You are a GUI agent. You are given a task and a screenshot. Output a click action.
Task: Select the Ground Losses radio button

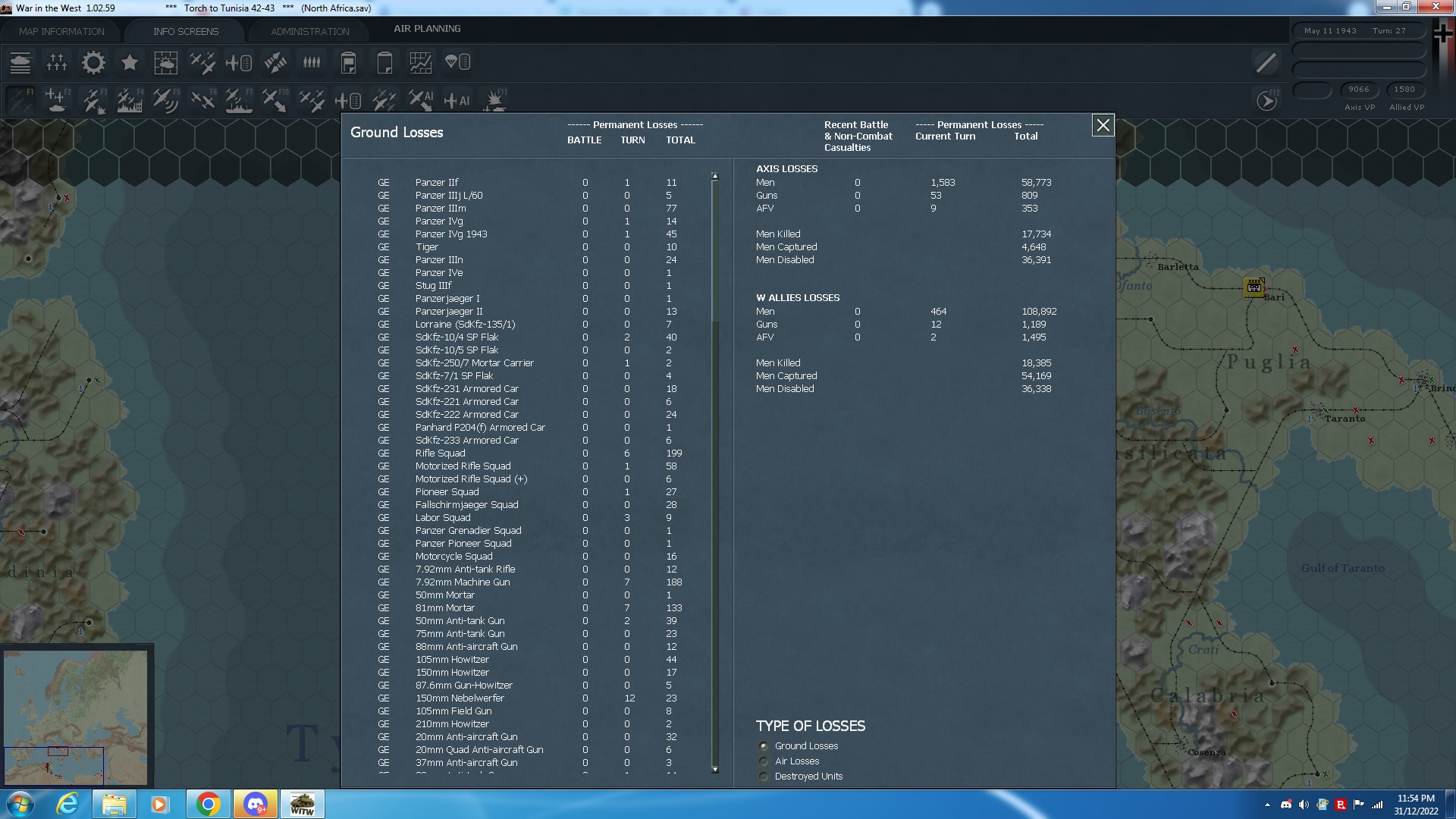763,746
